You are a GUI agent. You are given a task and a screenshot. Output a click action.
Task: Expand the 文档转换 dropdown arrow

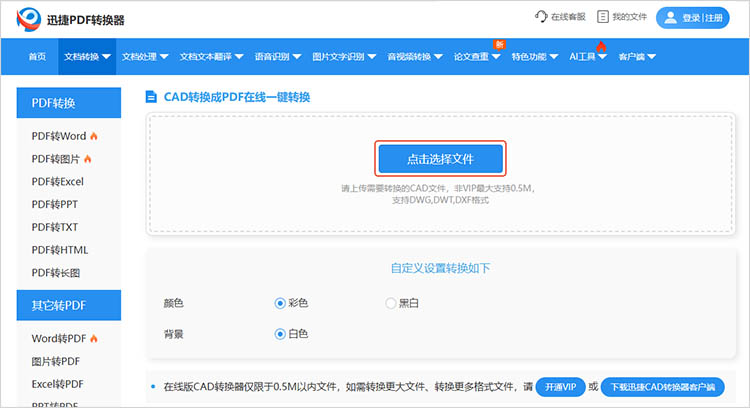[106, 57]
